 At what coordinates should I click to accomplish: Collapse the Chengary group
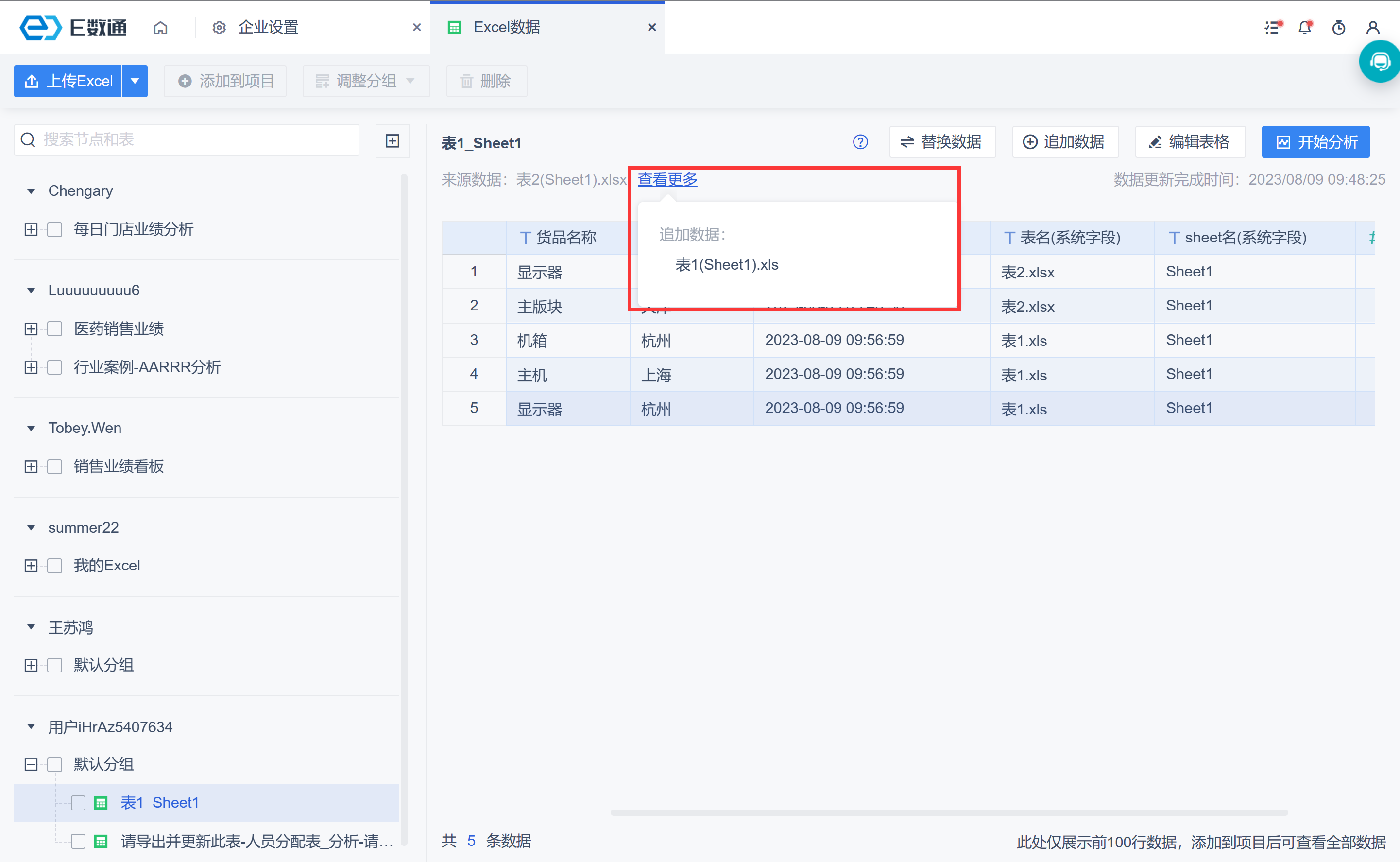[32, 191]
